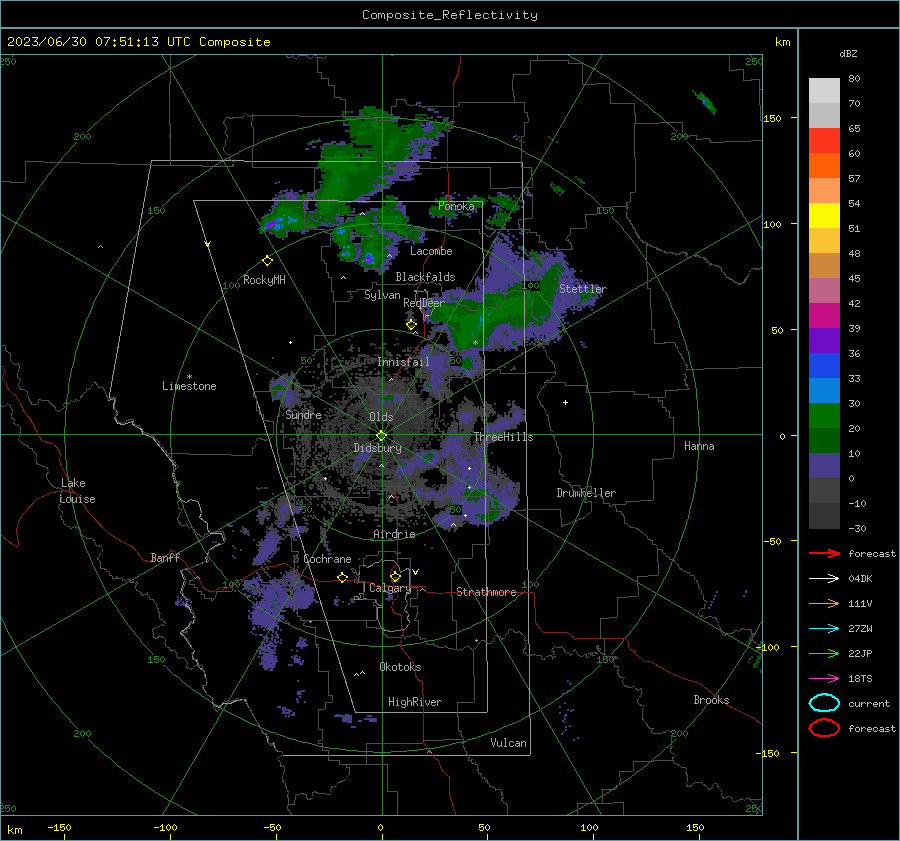Screen dimensions: 900x841
Task: Click the Airdrie city label
Action: [x=394, y=534]
